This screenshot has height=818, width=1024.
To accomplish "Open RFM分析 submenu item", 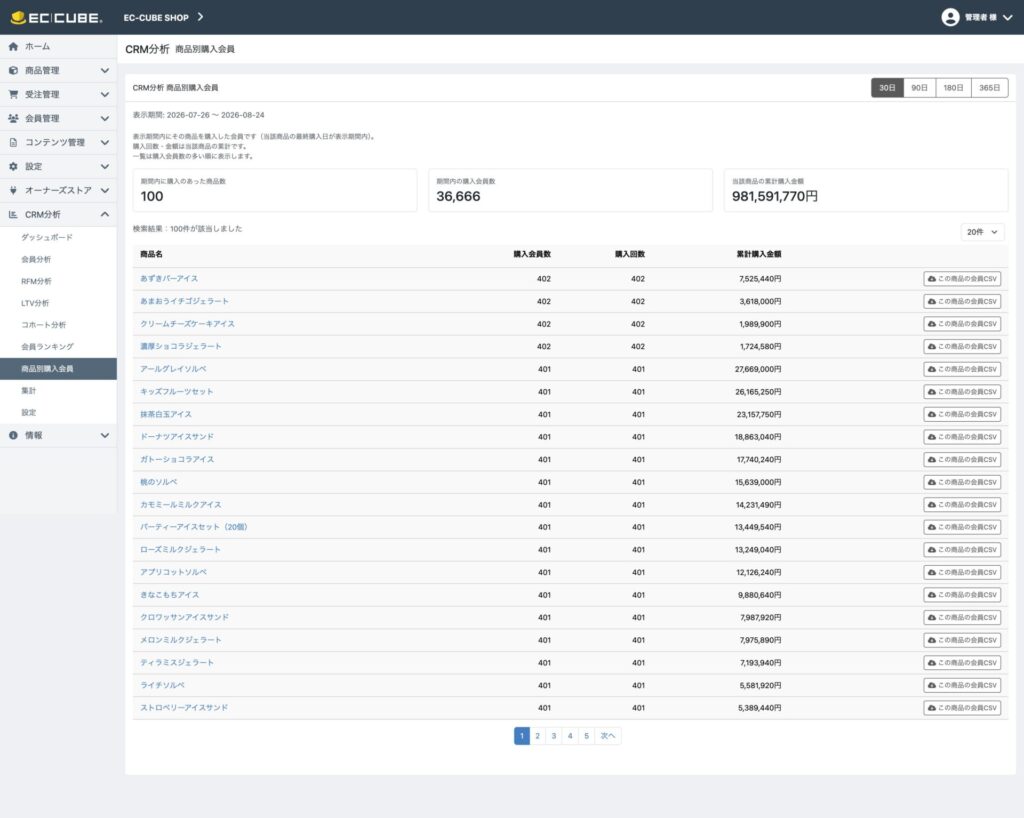I will [x=36, y=281].
